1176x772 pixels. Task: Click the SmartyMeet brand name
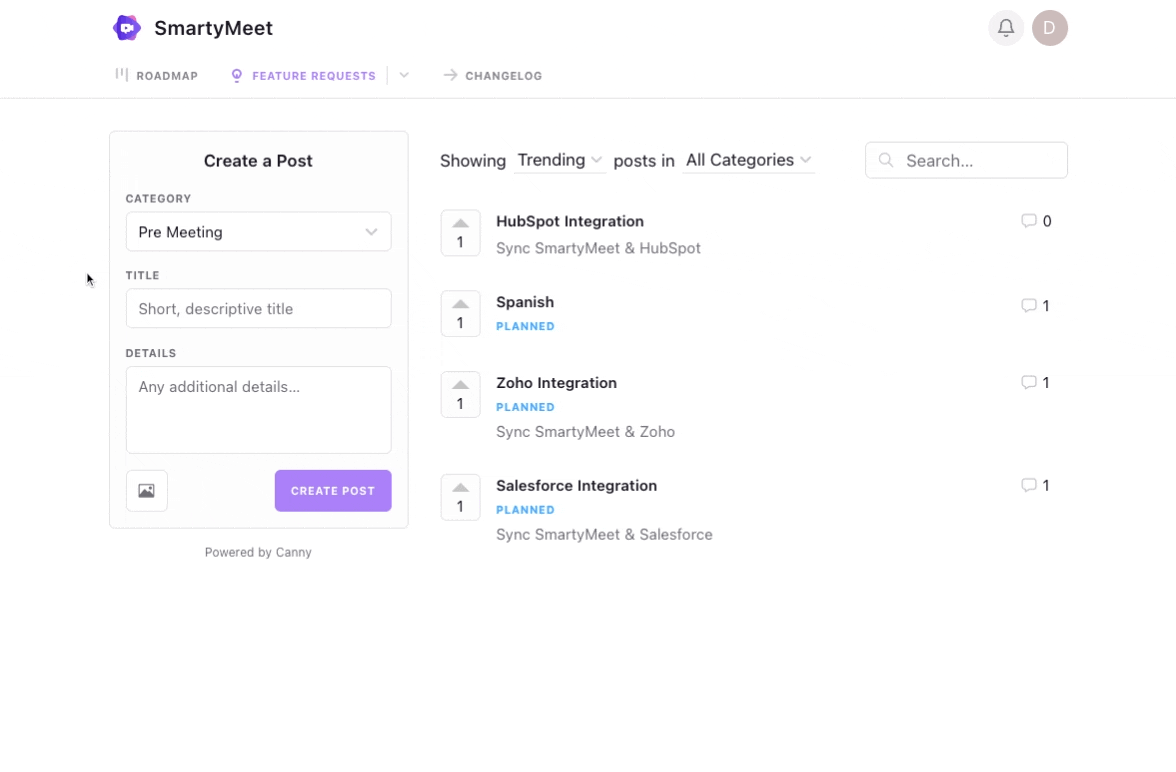tap(214, 29)
